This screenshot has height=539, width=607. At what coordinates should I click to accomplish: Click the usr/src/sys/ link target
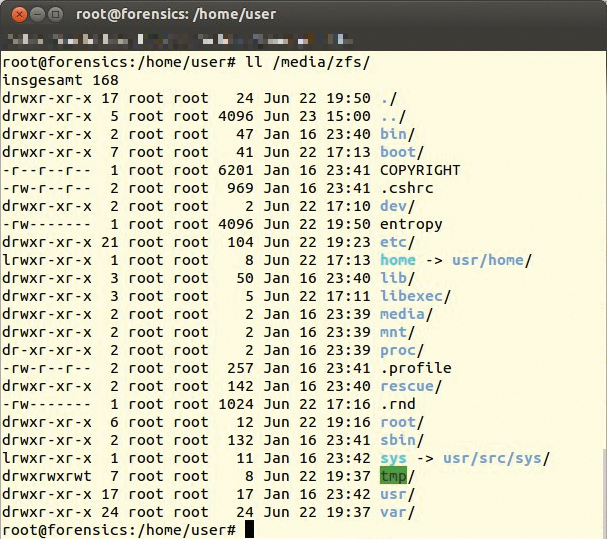click(496, 458)
